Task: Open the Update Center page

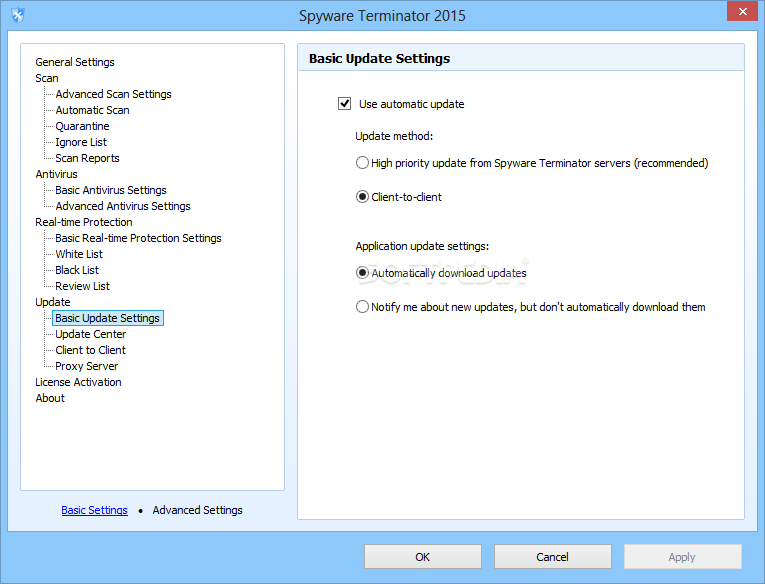Action: tap(90, 334)
